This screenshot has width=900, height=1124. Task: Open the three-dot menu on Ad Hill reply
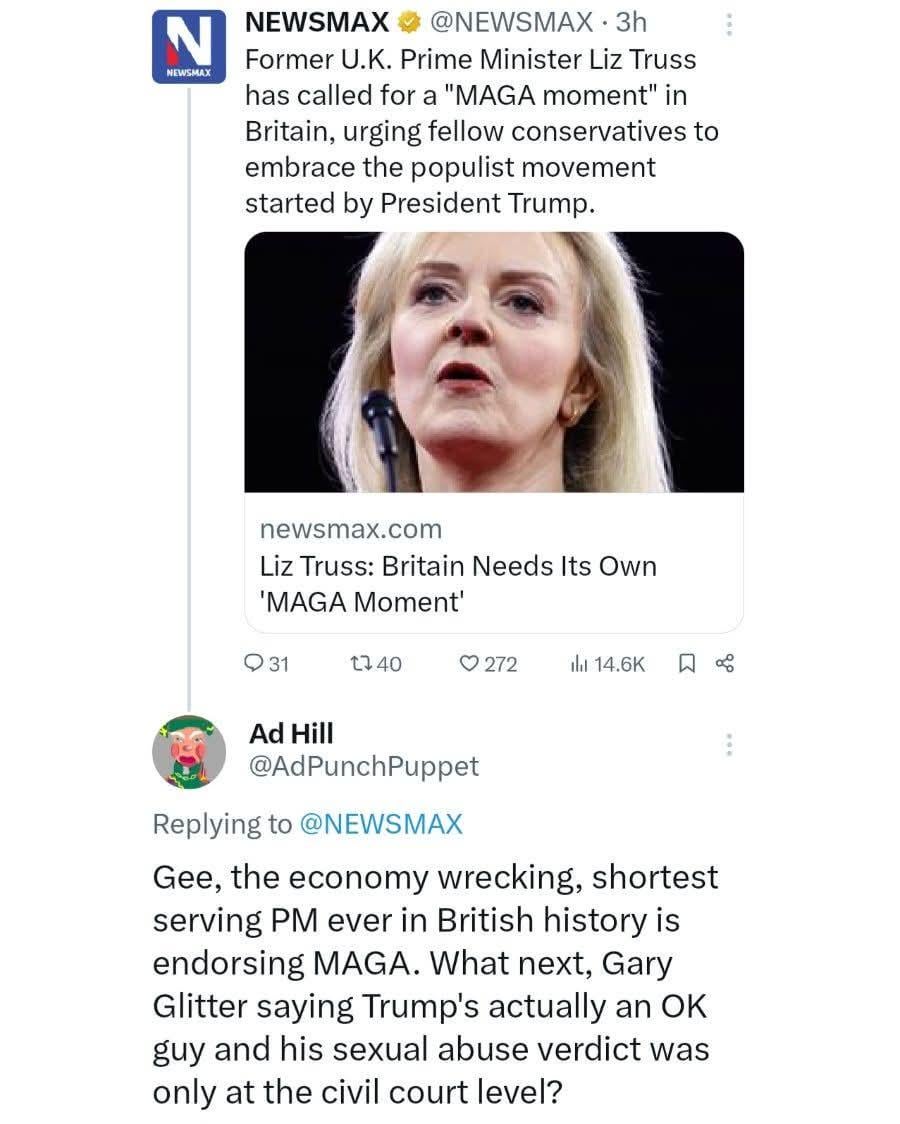[729, 745]
